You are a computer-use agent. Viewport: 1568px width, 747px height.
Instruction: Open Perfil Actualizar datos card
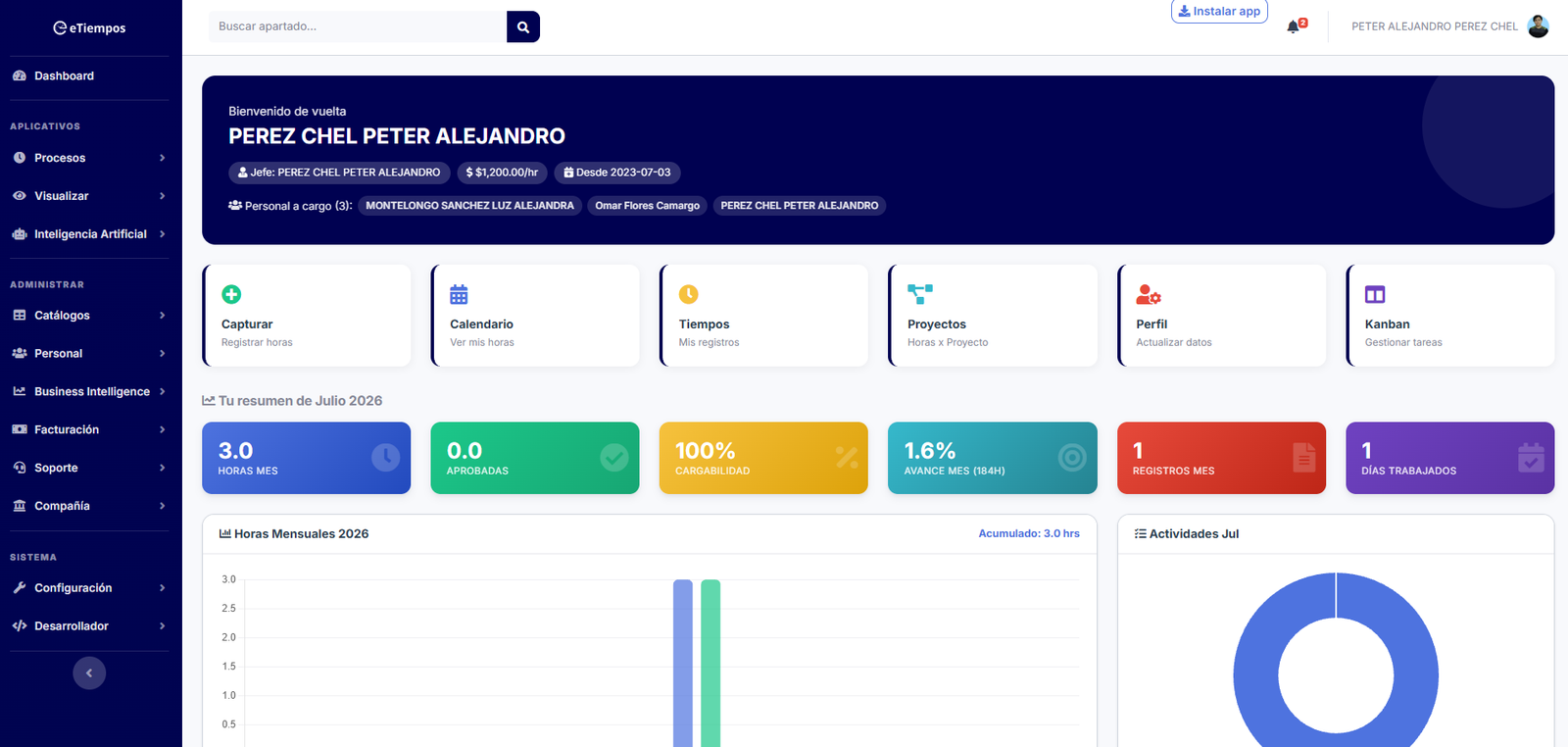tap(1222, 316)
